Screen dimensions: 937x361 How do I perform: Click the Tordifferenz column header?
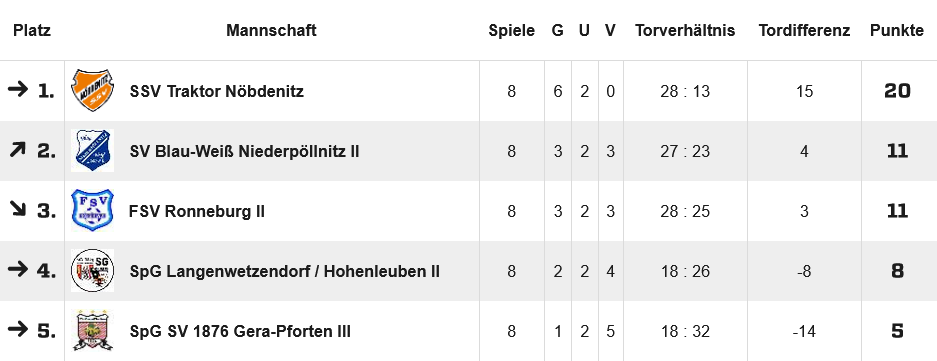click(x=804, y=30)
